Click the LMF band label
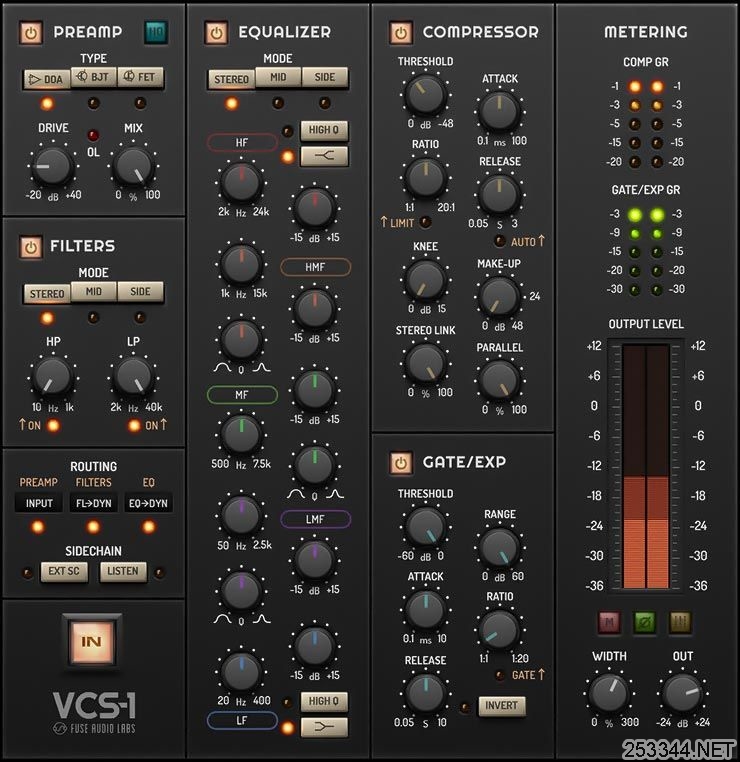 click(315, 519)
